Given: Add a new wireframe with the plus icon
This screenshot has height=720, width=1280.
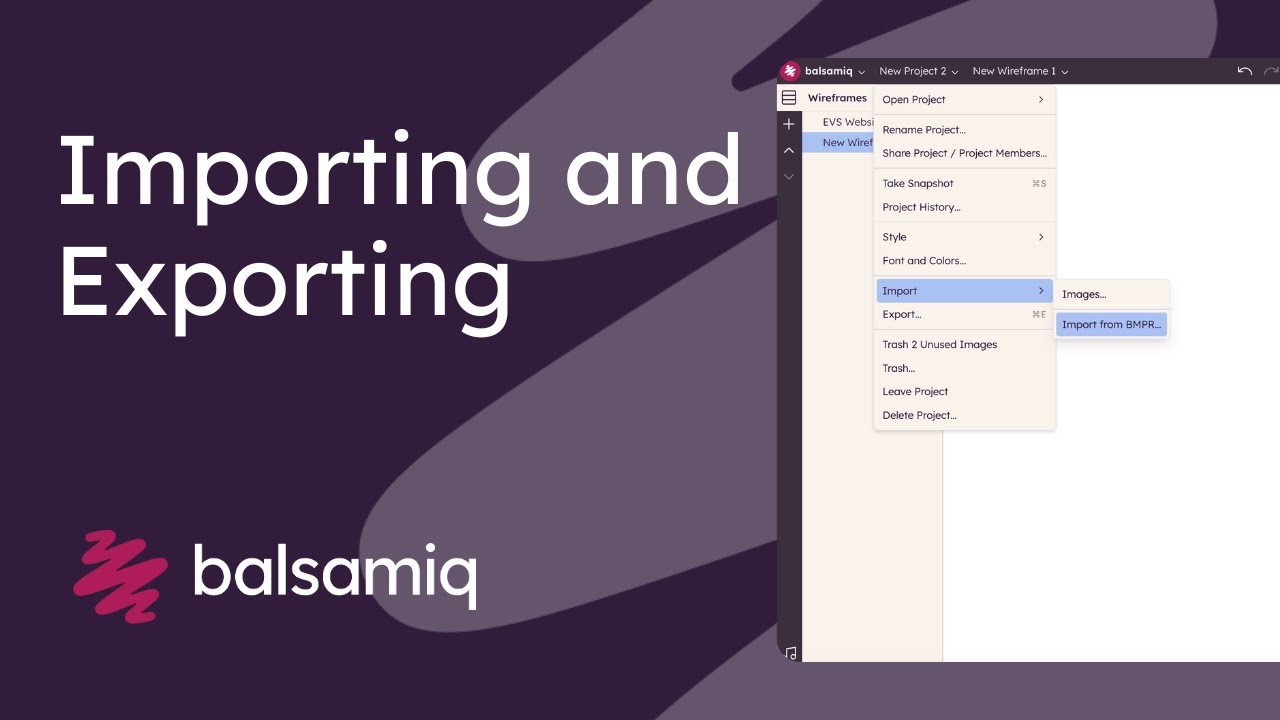Looking at the screenshot, I should click(789, 124).
